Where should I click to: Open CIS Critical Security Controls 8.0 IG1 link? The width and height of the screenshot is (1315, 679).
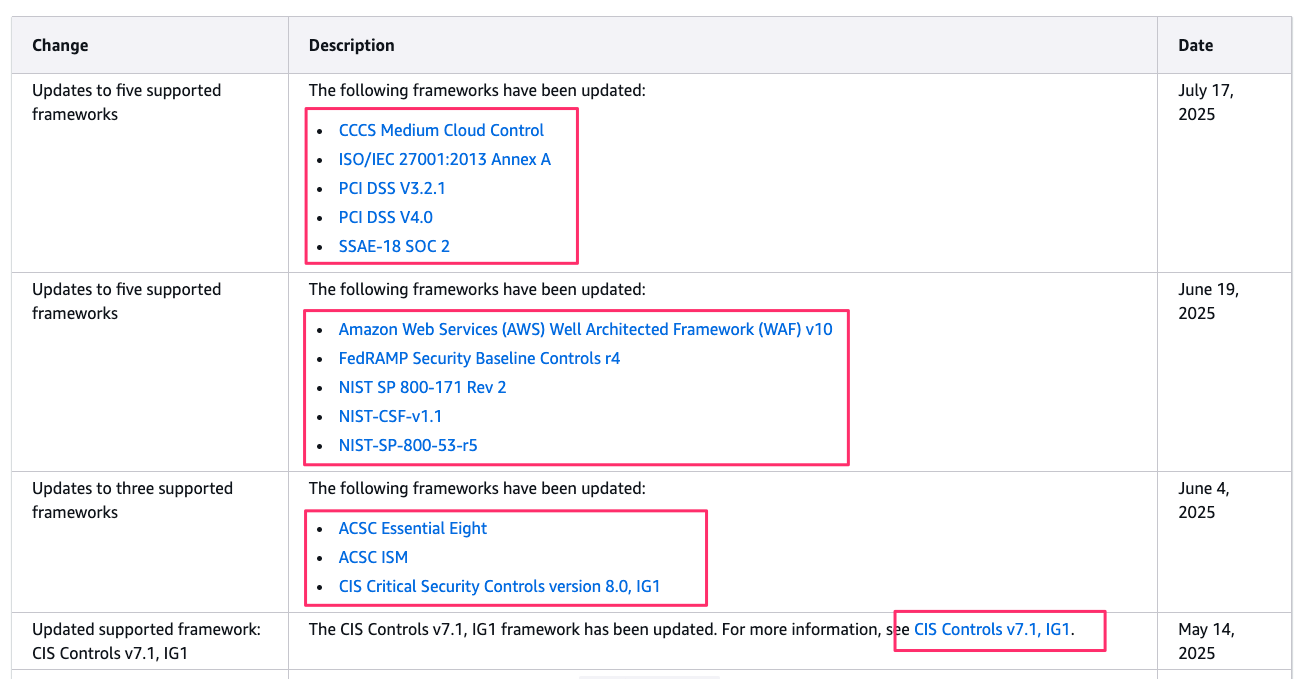coord(499,586)
